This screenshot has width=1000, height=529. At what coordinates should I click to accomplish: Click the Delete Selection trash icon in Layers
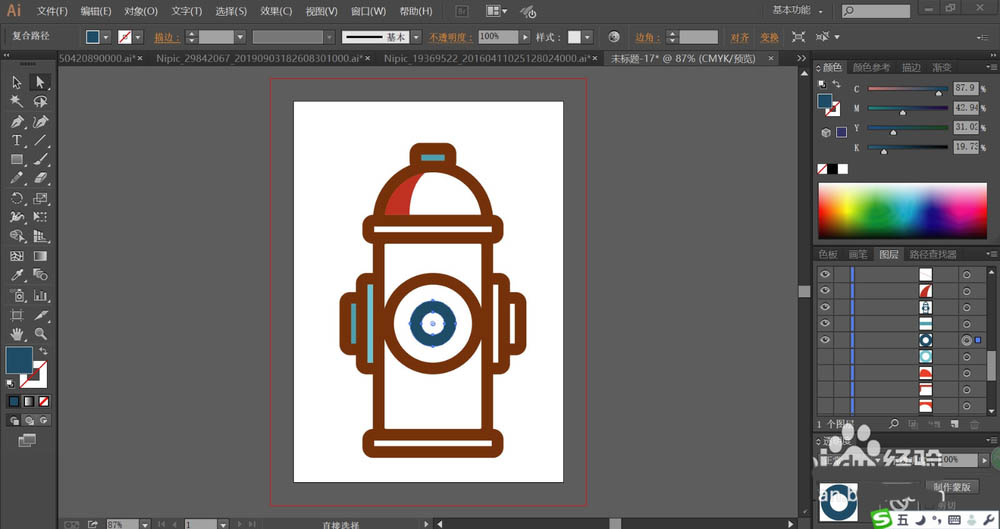tap(974, 424)
